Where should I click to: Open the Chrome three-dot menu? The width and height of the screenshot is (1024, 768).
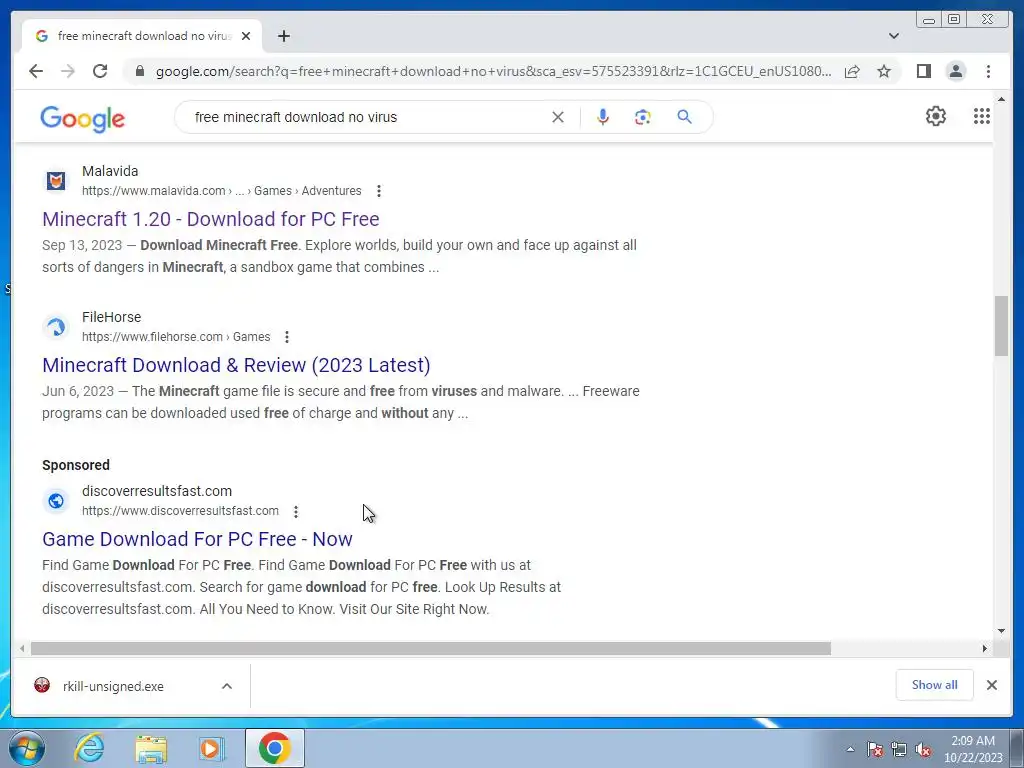(989, 71)
